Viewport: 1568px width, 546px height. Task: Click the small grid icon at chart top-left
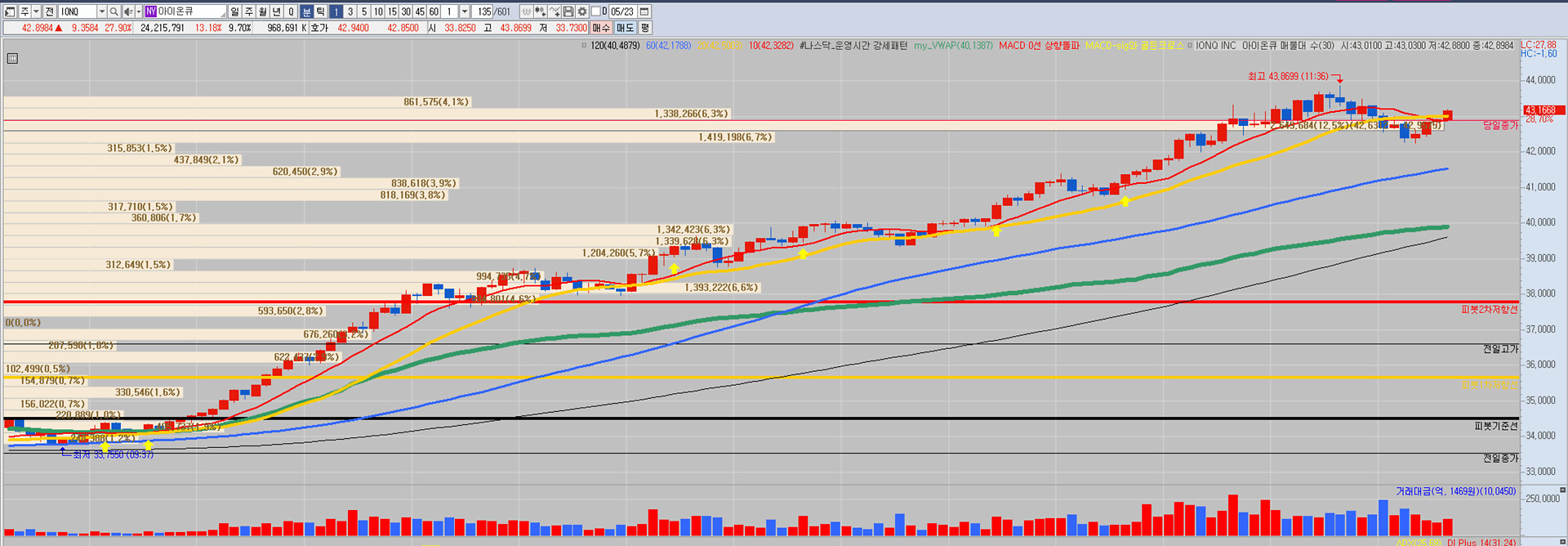coord(12,58)
